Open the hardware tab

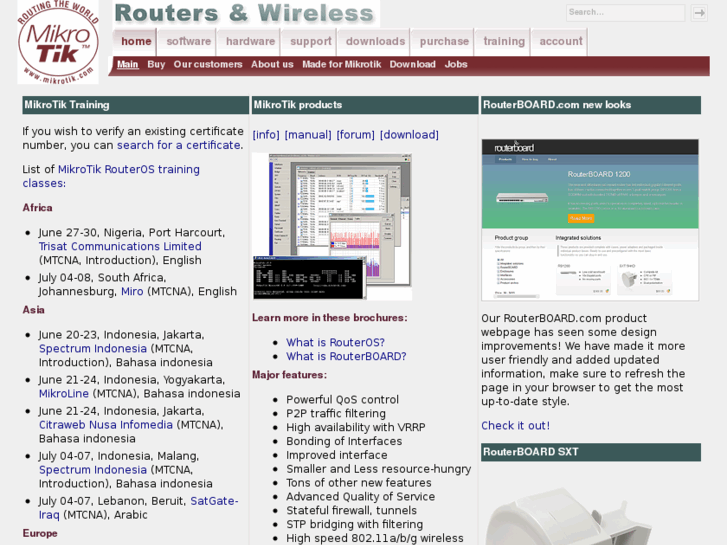250,42
